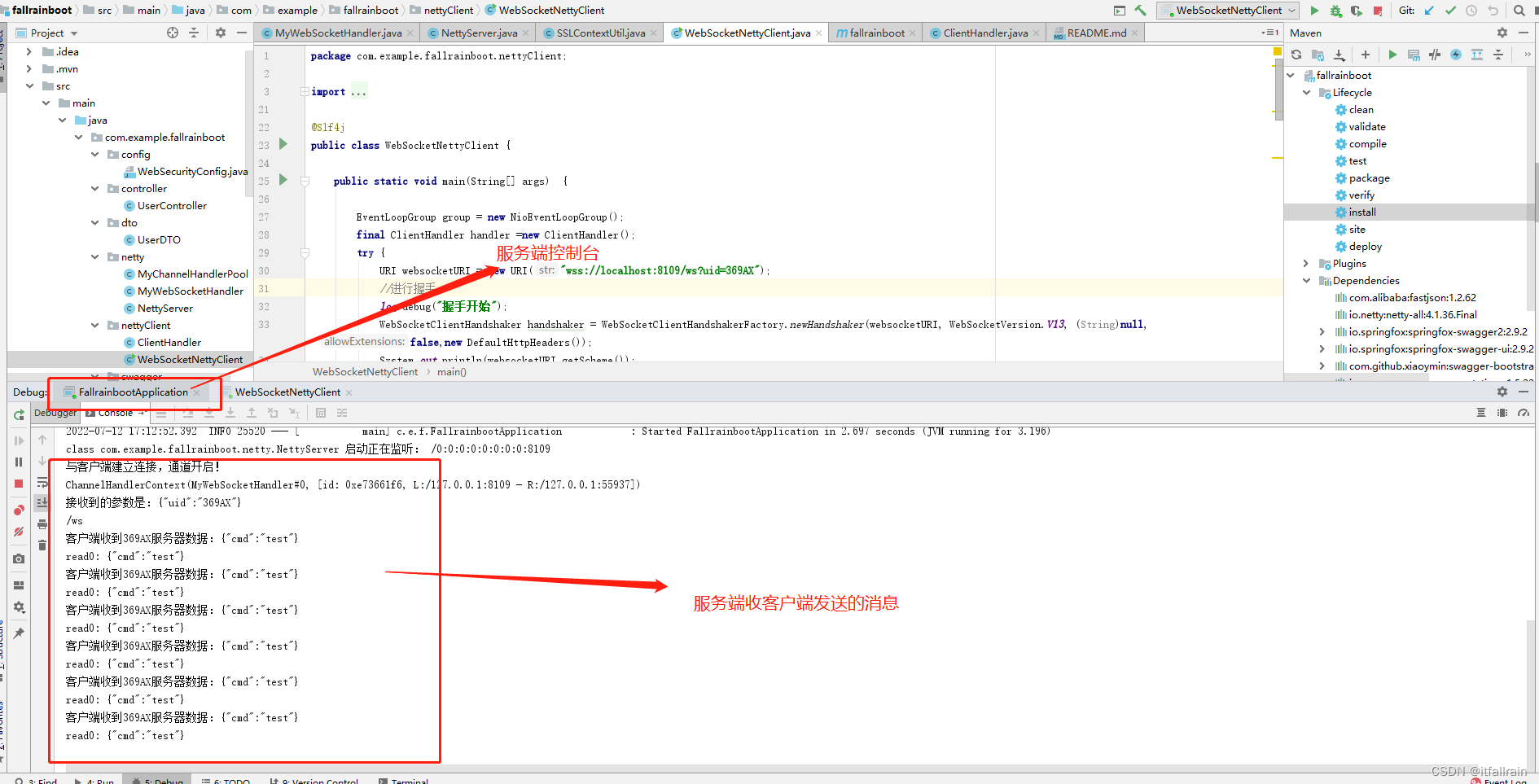Toggle Maven skip tests mode
The width and height of the screenshot is (1539, 784).
point(1456,55)
